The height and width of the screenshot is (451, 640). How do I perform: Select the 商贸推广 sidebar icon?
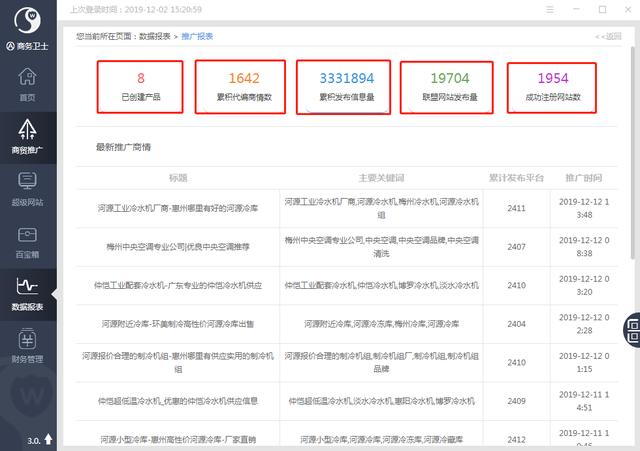coord(27,136)
